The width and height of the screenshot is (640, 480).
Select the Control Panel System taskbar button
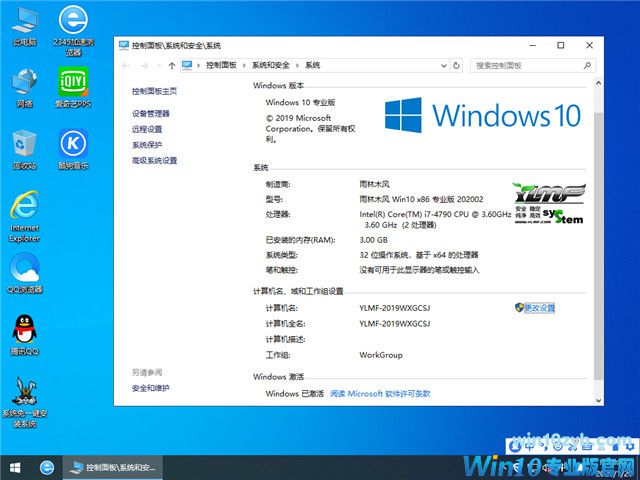click(113, 468)
